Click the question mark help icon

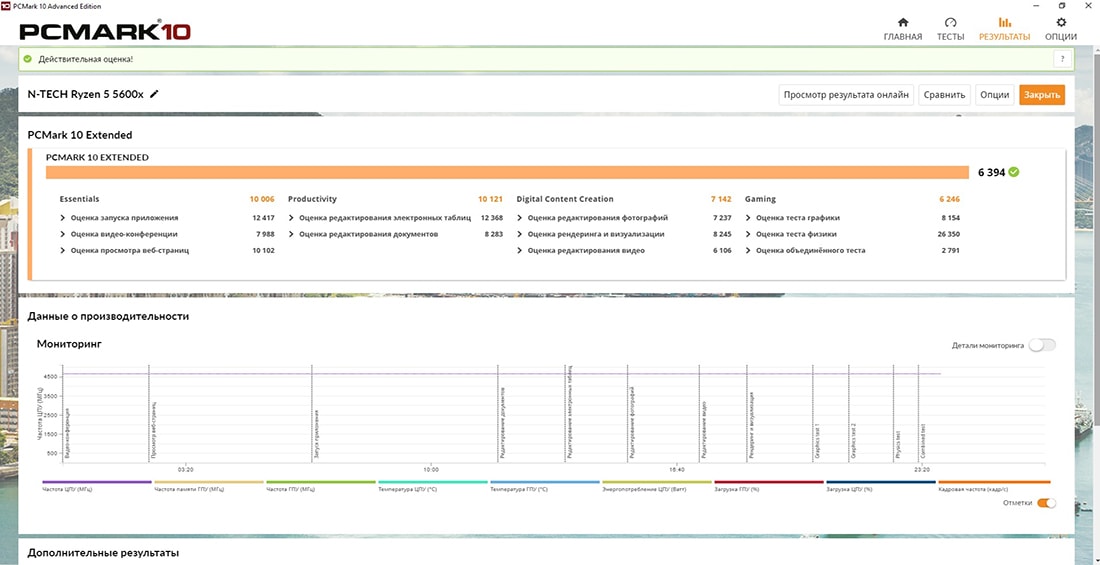pyautogui.click(x=1061, y=59)
